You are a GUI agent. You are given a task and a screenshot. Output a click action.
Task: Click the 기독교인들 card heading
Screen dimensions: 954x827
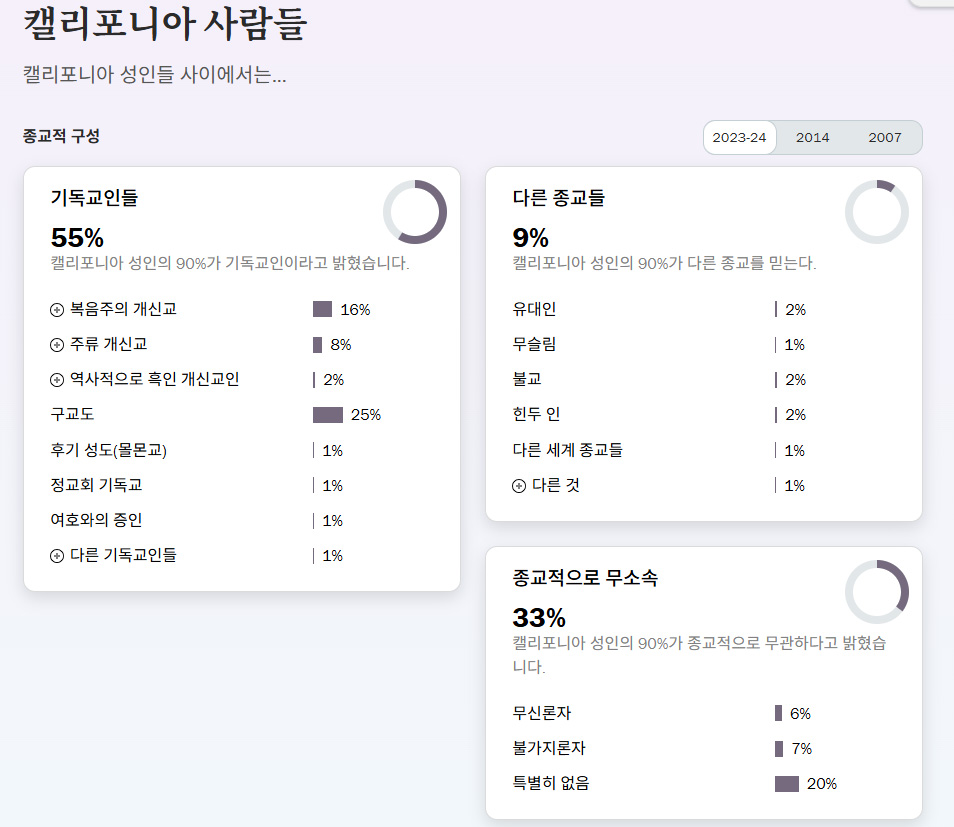tap(94, 198)
